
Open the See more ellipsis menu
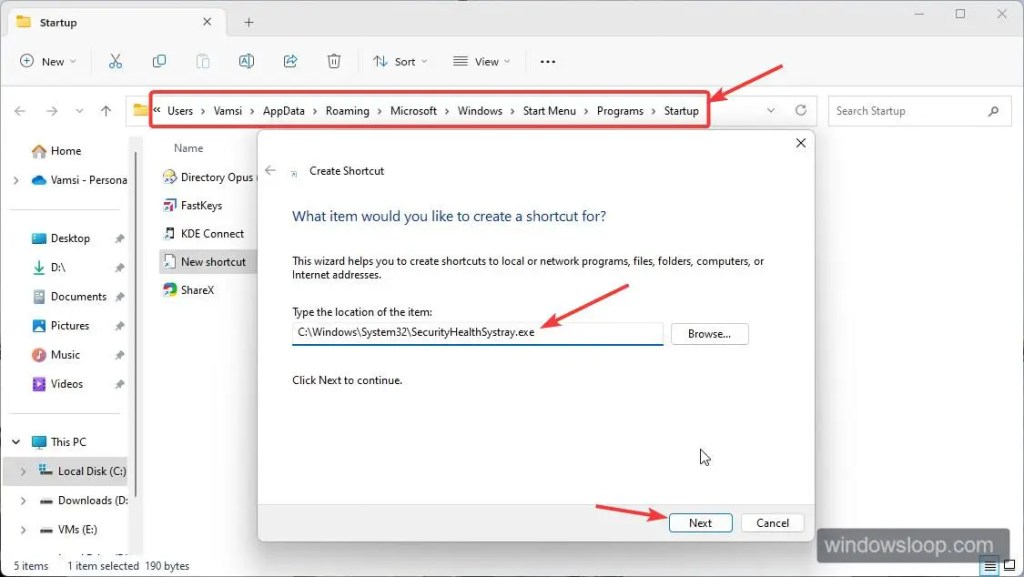(547, 61)
